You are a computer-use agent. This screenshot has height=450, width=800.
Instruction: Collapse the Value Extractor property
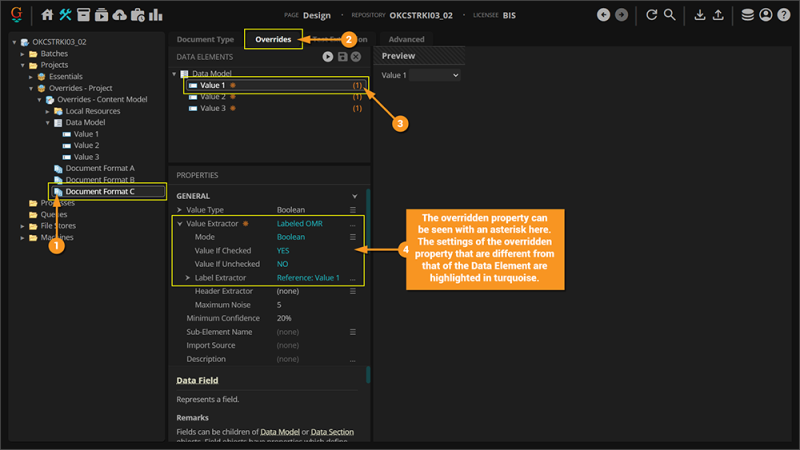click(180, 224)
